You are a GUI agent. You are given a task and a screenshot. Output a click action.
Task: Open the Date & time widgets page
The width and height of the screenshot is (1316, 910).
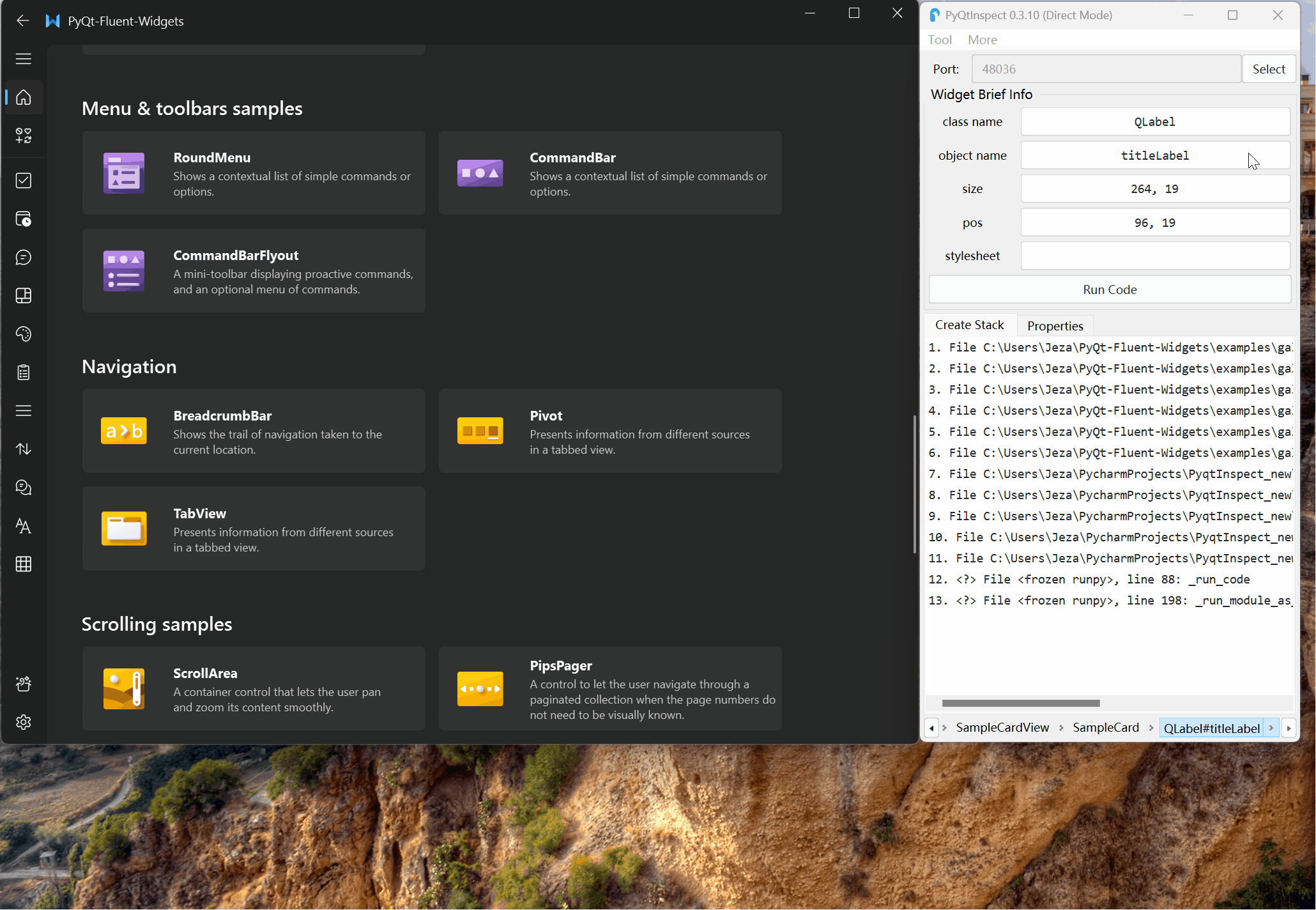click(x=23, y=219)
